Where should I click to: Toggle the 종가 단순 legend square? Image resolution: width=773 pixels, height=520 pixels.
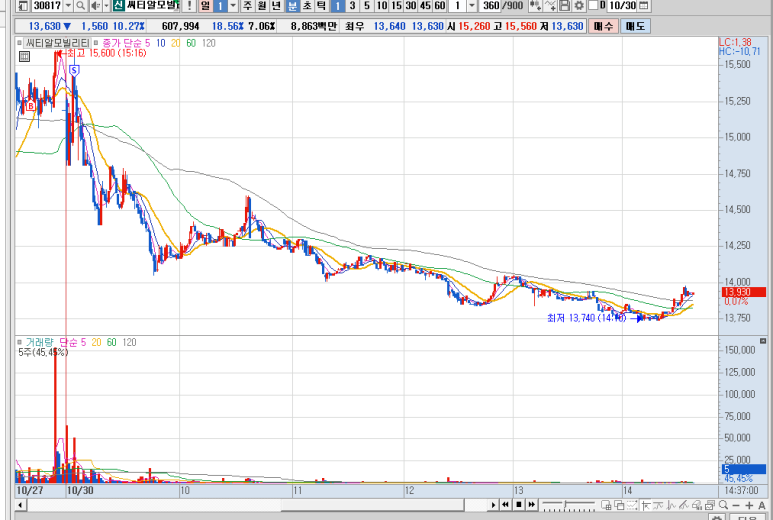(96, 43)
